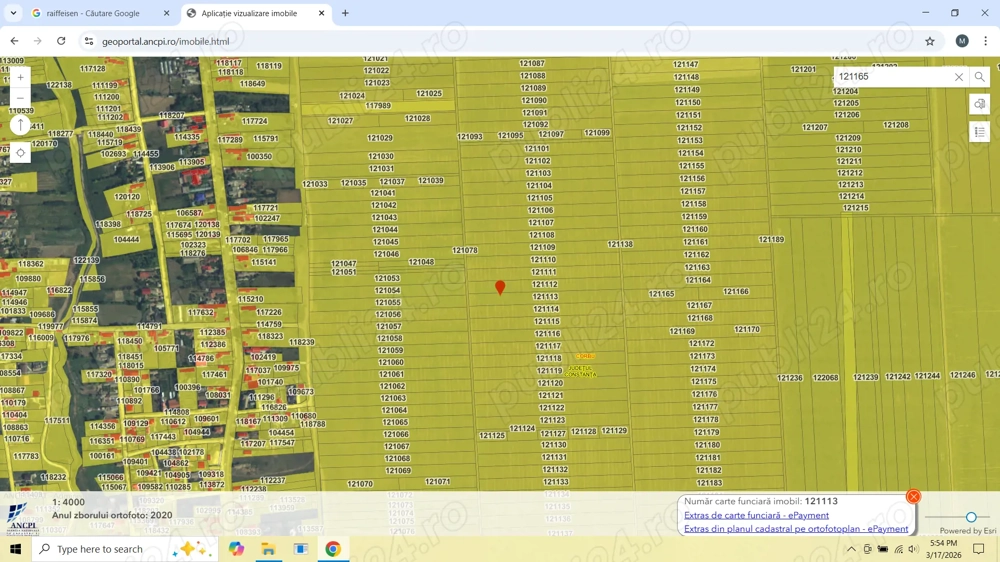Image resolution: width=1000 pixels, height=562 pixels.
Task: Clear the 121165 search text
Action: [x=958, y=77]
